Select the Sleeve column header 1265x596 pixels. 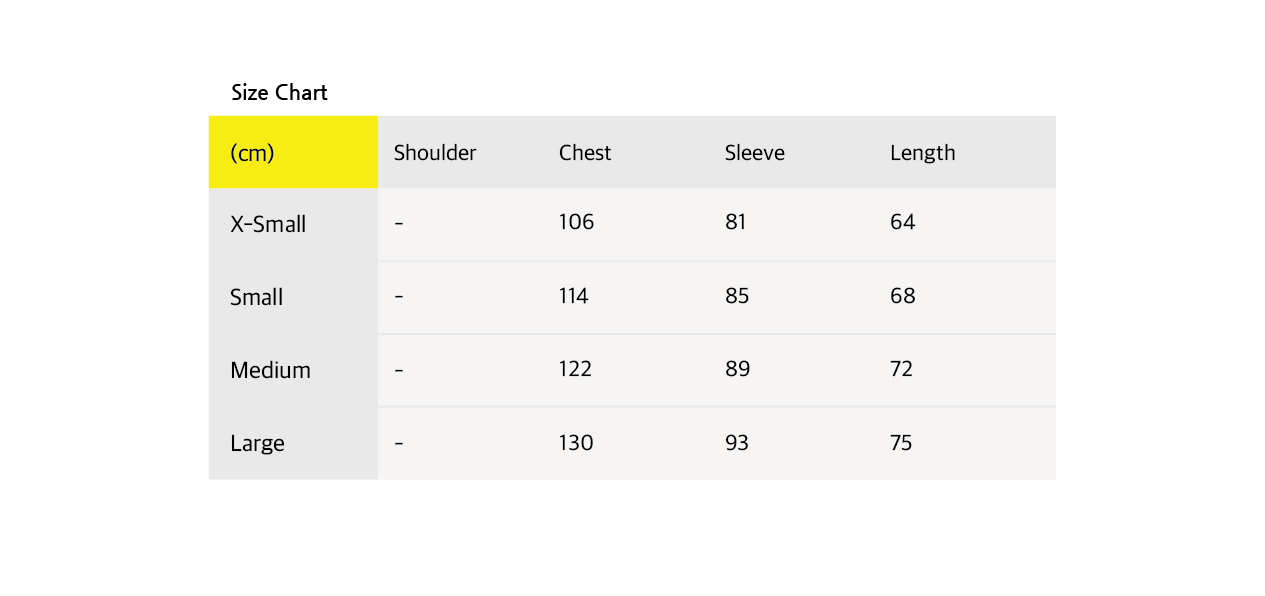coord(755,153)
